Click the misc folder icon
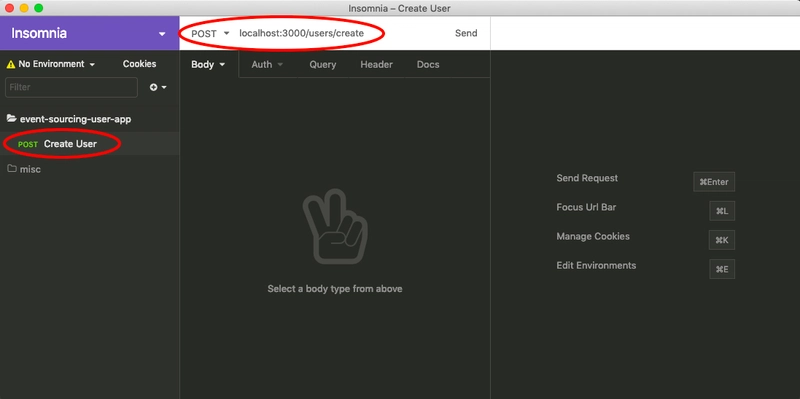Viewport: 800px width, 399px height. 11,169
